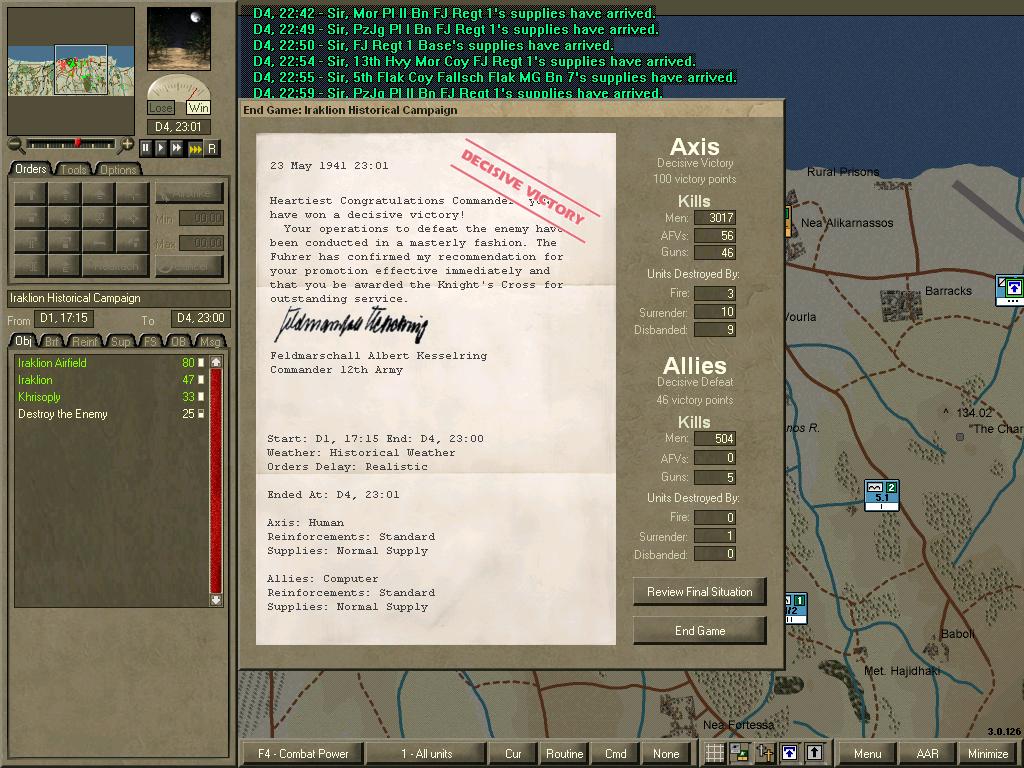The image size is (1024, 768).
Task: Click the Iraklion Historical Campaign title field
Action: tap(119, 298)
